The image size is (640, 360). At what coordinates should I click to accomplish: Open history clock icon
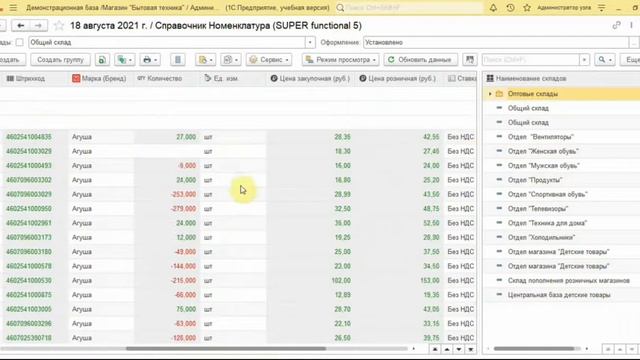(x=510, y=8)
